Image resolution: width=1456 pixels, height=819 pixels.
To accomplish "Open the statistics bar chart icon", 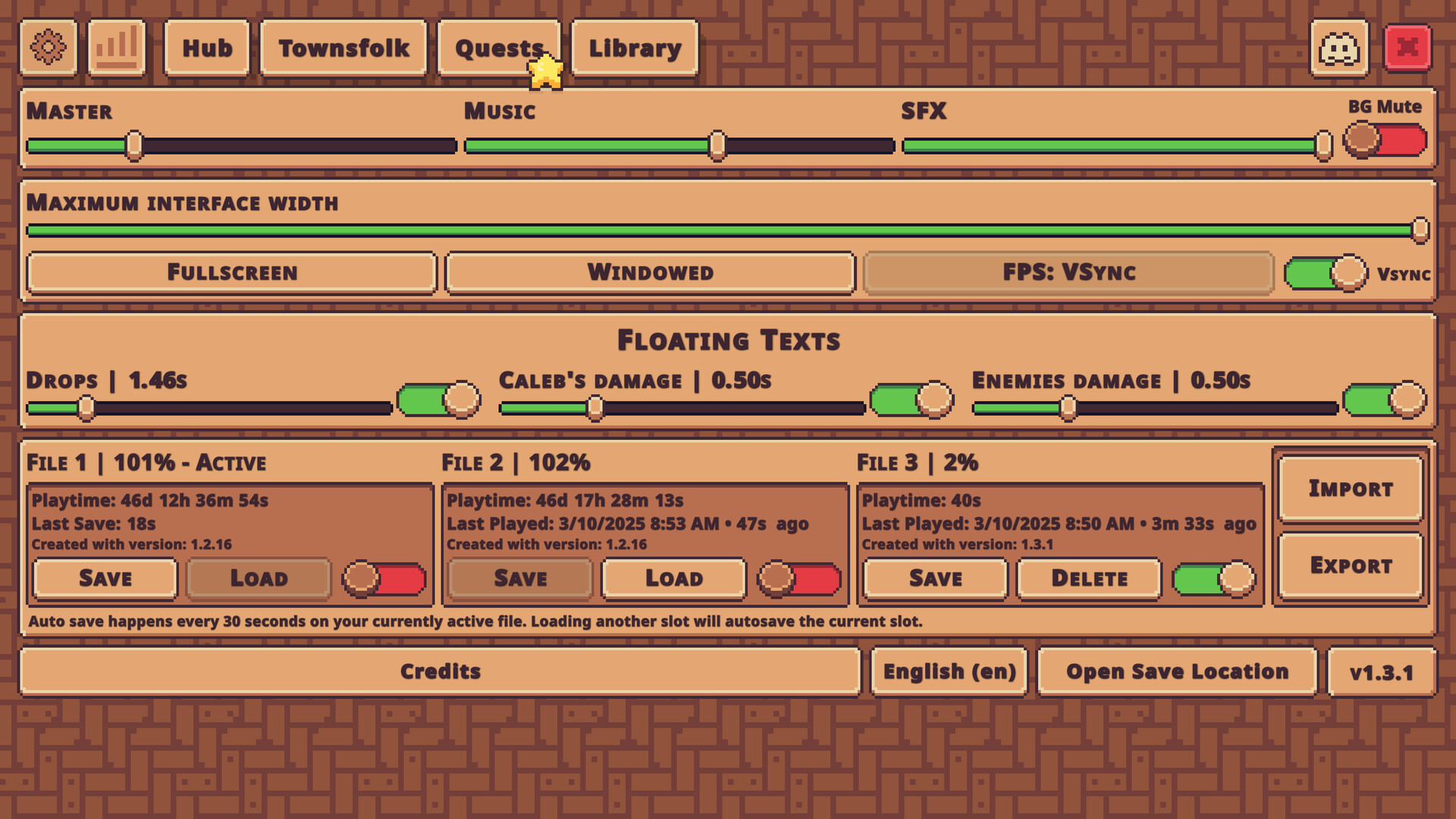I will pos(115,48).
